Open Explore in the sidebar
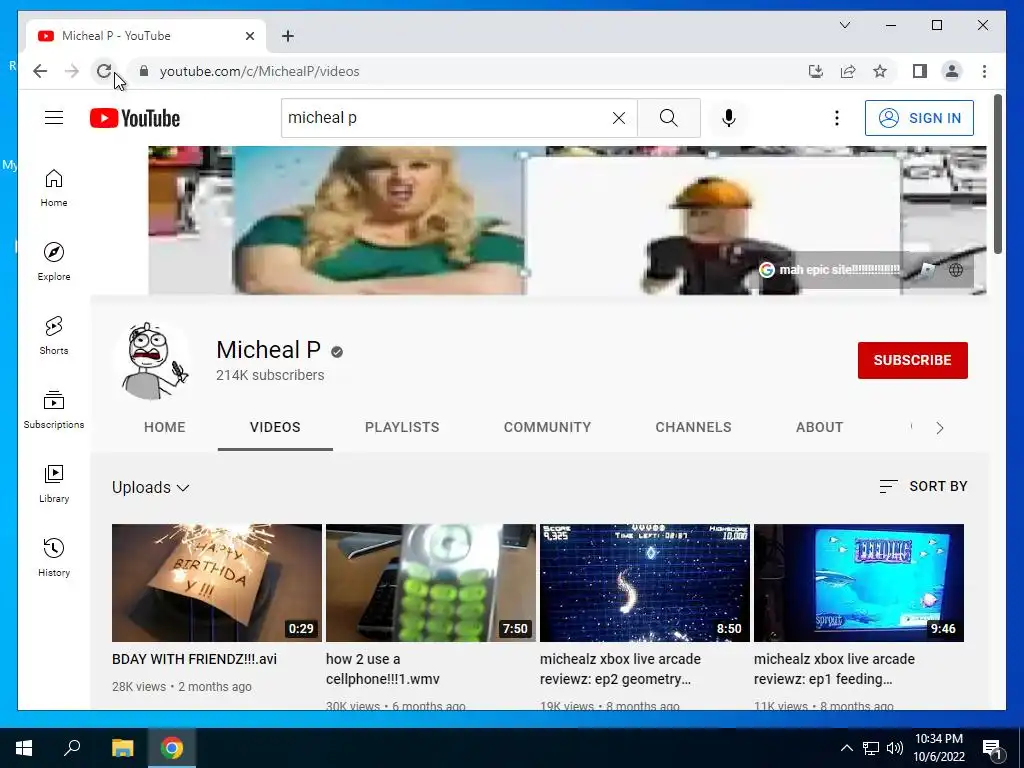 click(x=54, y=262)
